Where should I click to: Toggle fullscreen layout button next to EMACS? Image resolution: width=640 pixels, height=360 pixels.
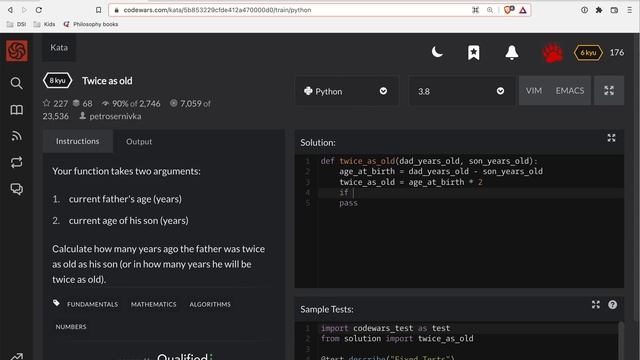click(609, 91)
